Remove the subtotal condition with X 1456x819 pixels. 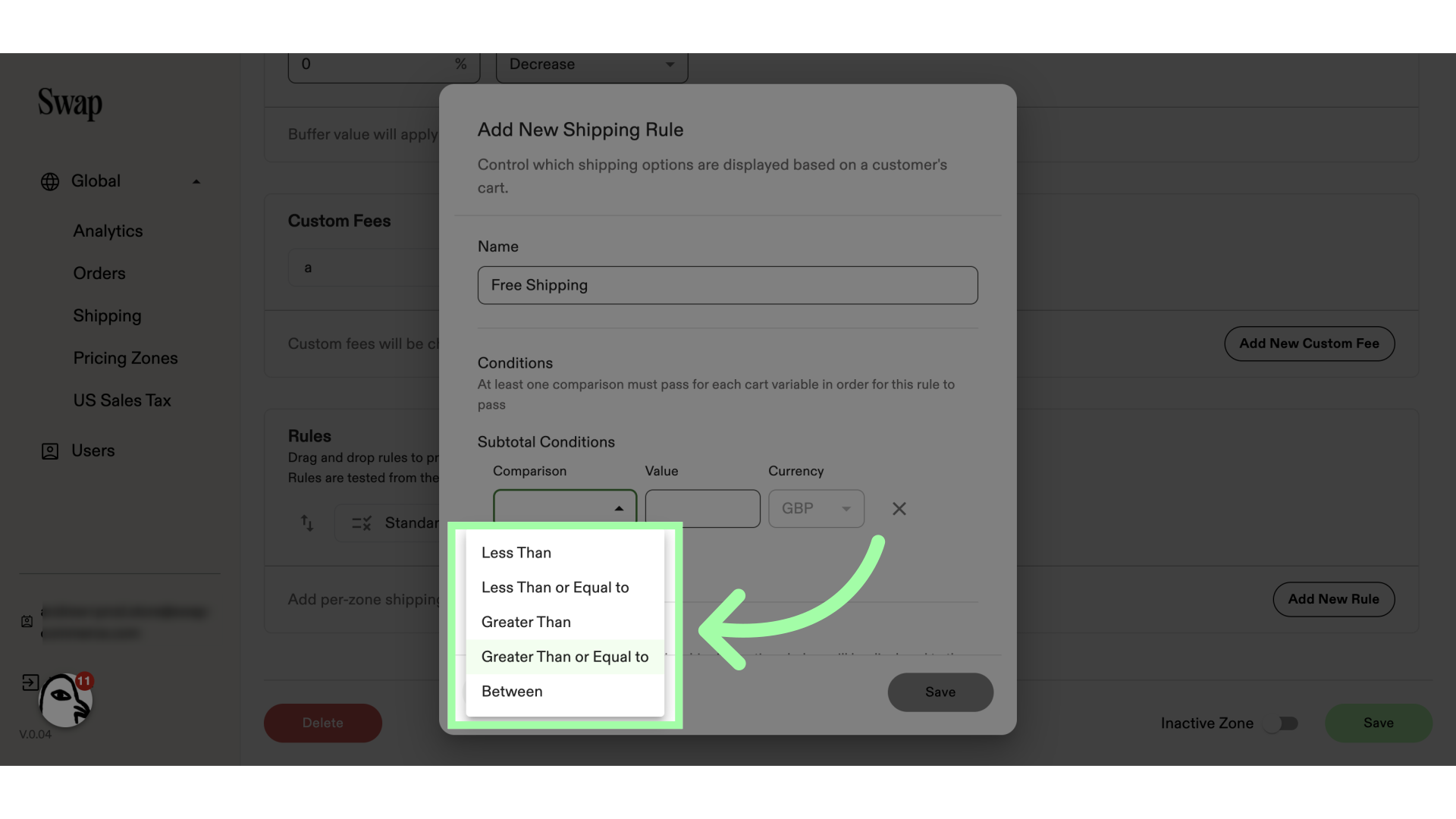click(898, 509)
